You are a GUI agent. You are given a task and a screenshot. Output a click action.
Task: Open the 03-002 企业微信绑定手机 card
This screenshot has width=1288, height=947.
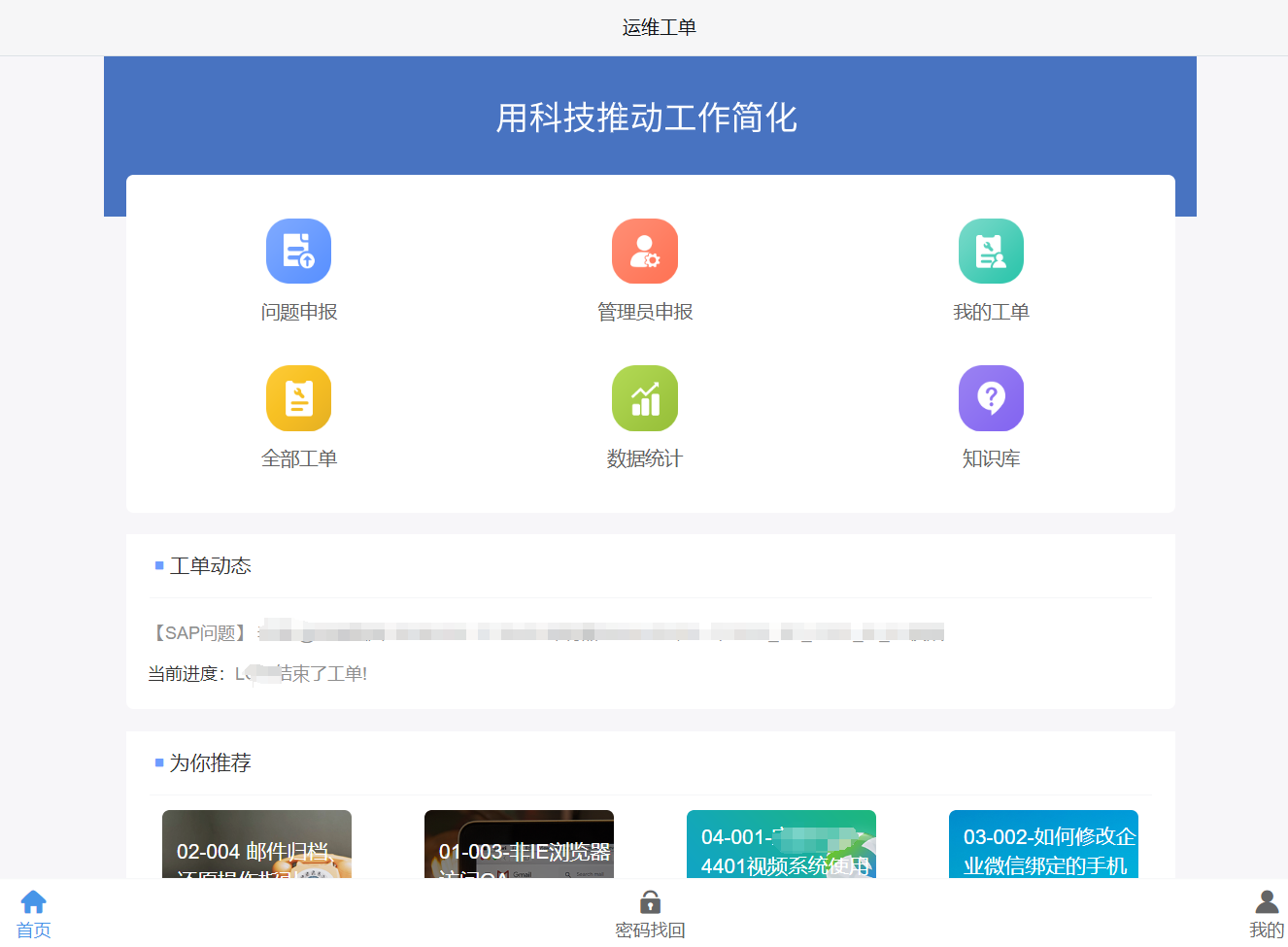click(1043, 845)
